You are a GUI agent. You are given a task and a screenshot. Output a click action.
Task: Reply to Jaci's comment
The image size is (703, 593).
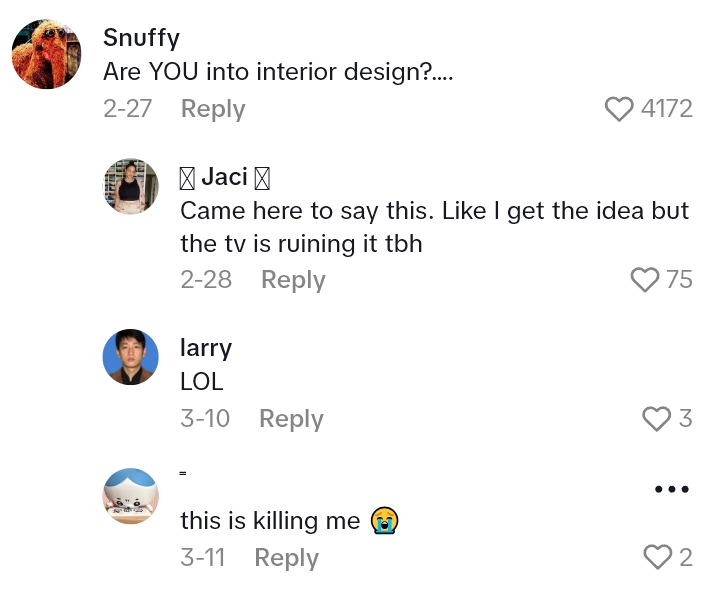[x=293, y=280]
